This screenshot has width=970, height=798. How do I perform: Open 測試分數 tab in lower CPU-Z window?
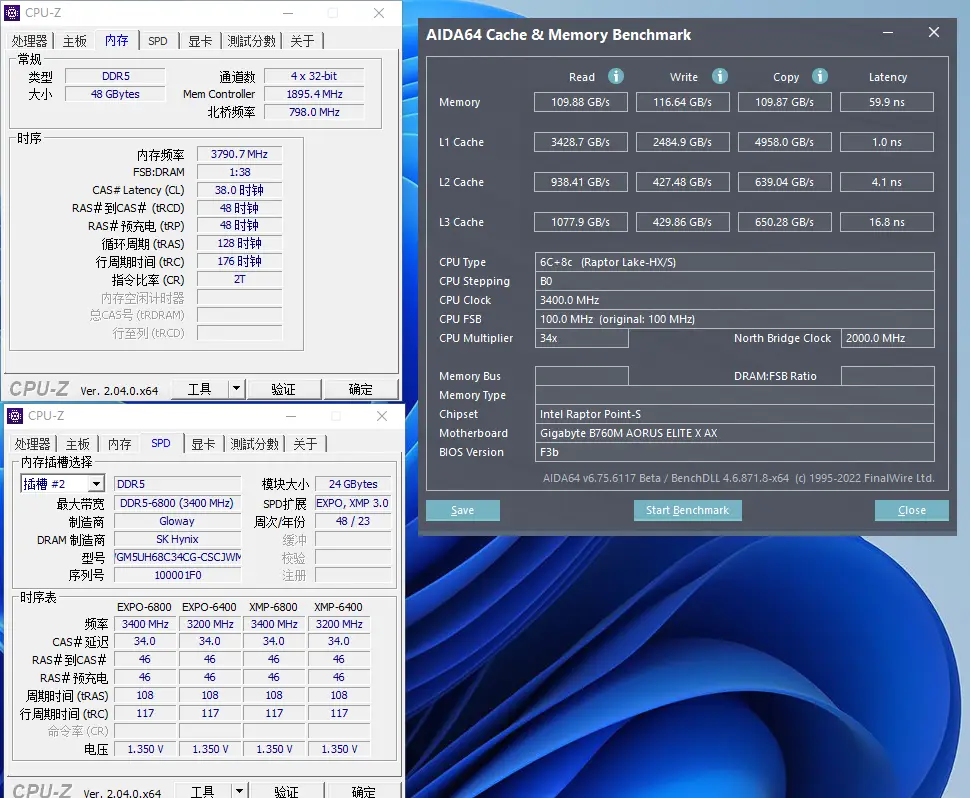pos(254,444)
